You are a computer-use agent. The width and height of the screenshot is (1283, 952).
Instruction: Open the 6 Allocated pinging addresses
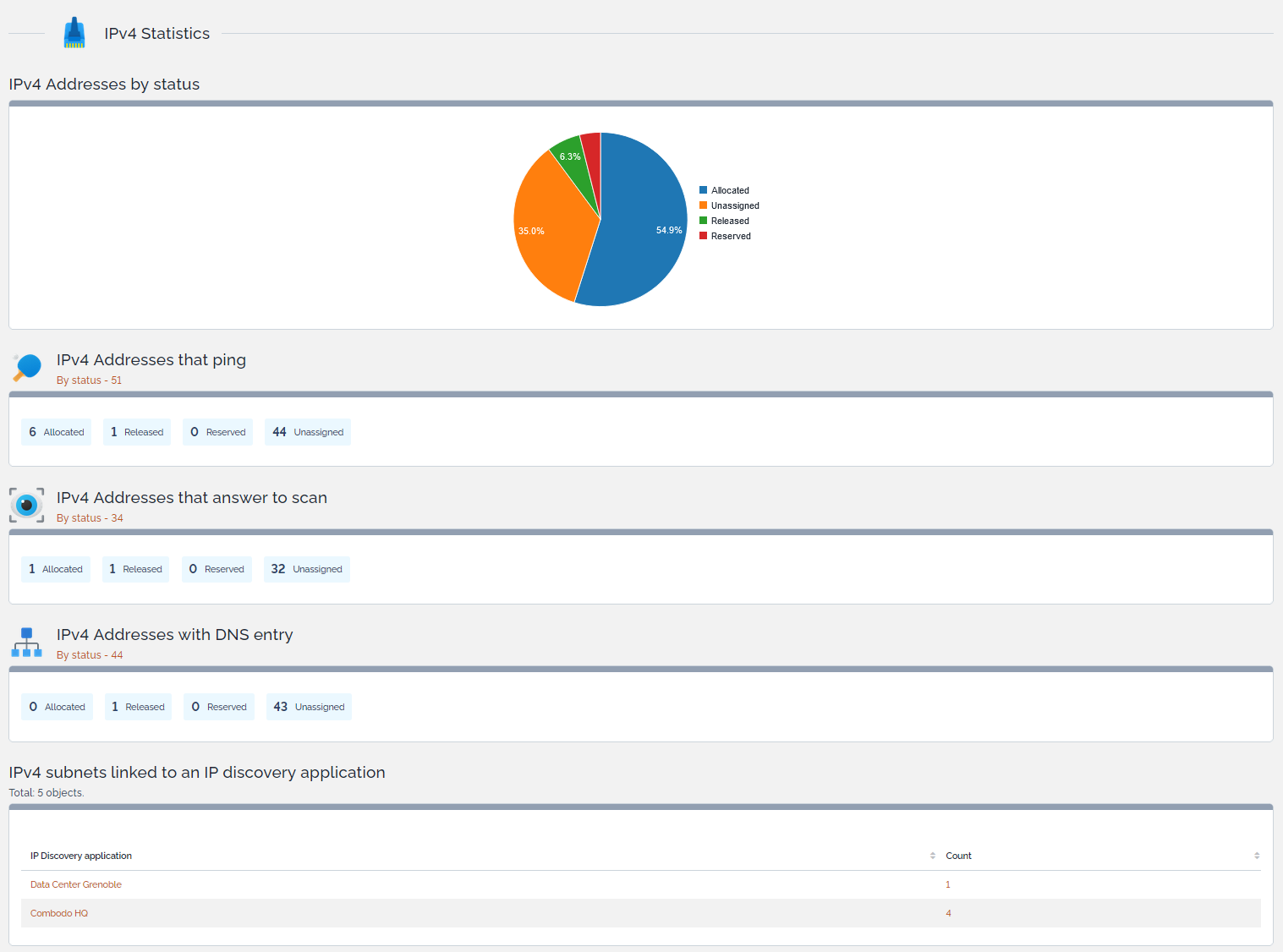coord(56,432)
